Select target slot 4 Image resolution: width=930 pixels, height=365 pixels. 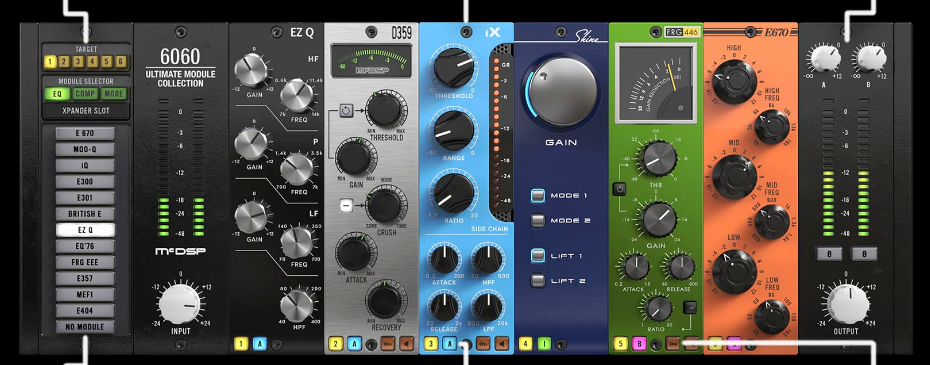point(93,61)
